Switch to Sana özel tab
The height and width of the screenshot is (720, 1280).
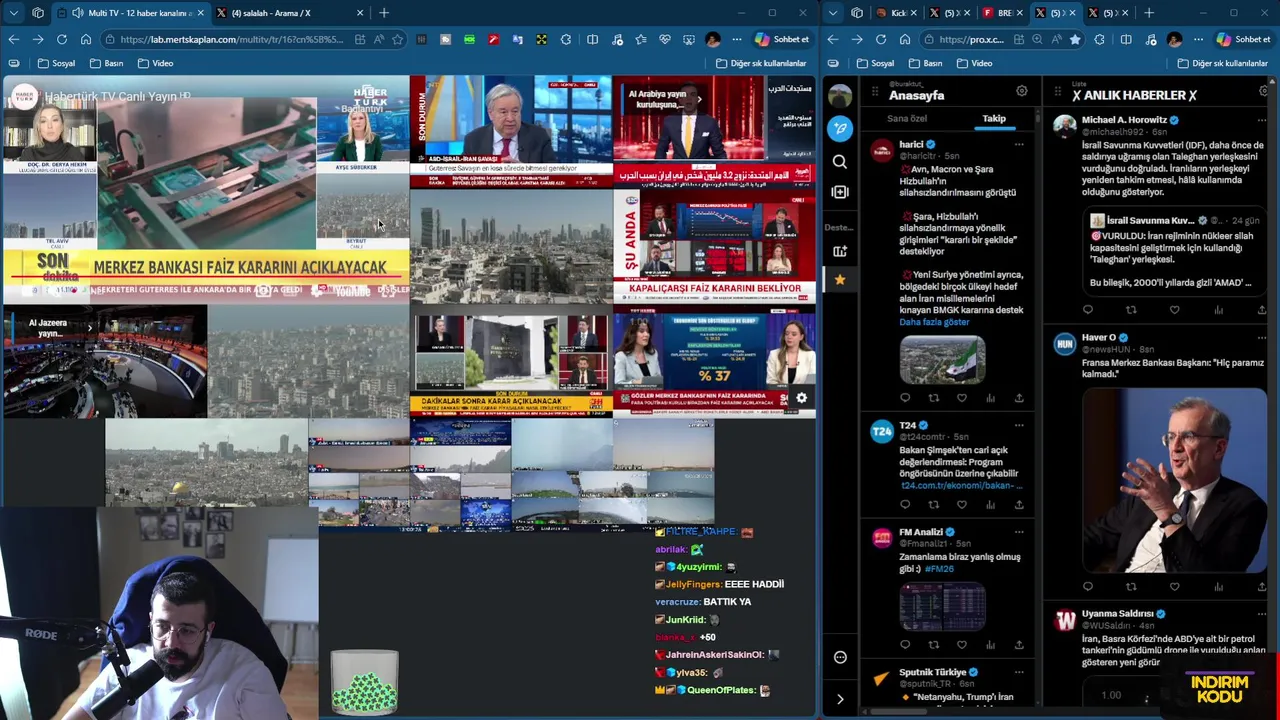pos(907,118)
